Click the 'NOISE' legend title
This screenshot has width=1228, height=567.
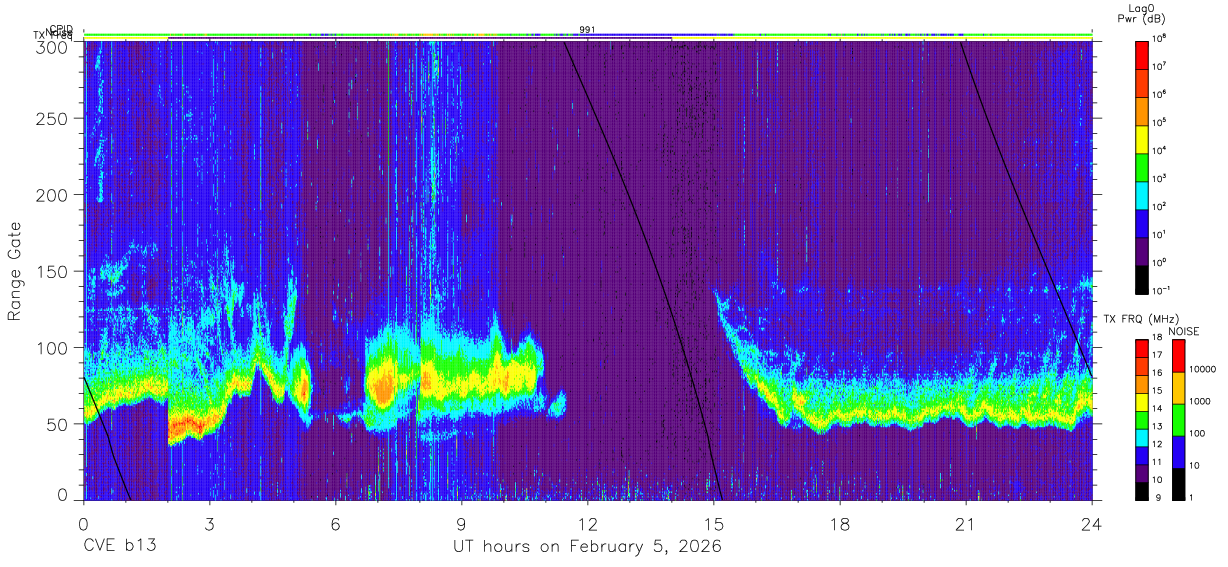click(x=1183, y=329)
